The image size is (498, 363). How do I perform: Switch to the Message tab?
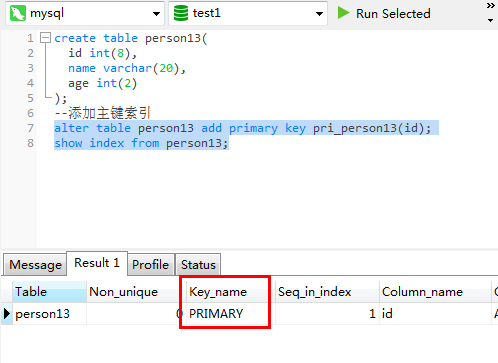(35, 265)
